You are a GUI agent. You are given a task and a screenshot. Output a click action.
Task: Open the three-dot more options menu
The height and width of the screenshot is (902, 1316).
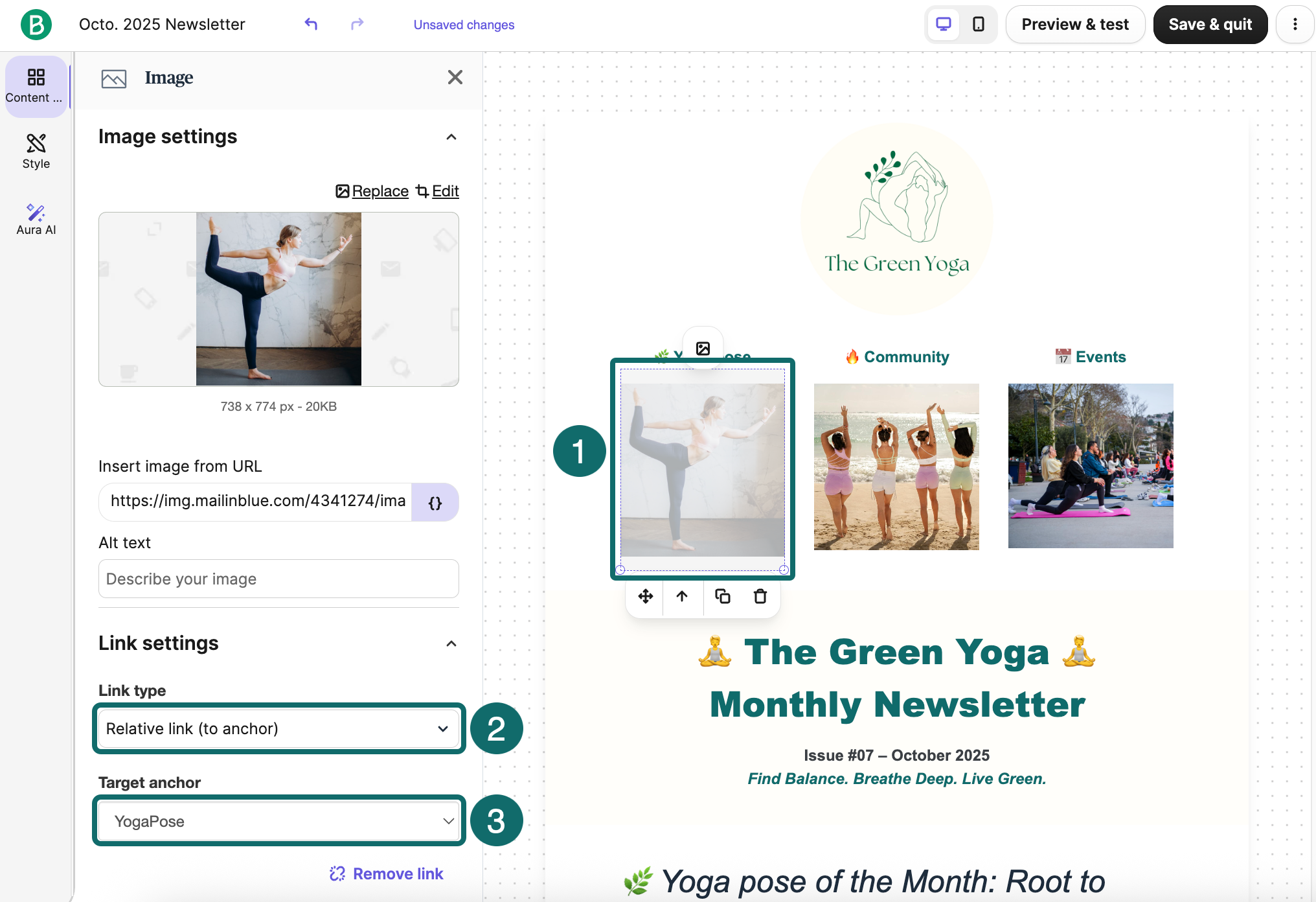point(1295,25)
